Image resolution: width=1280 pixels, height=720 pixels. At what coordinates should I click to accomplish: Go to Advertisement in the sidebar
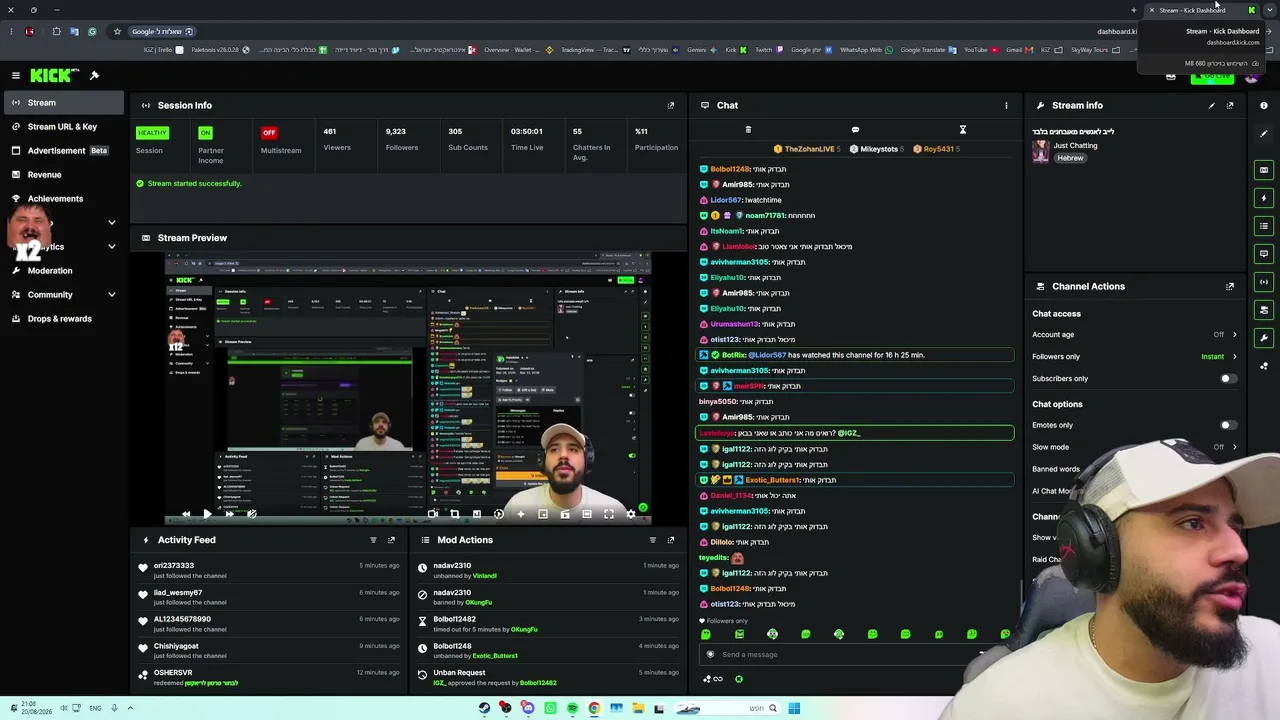click(x=63, y=151)
